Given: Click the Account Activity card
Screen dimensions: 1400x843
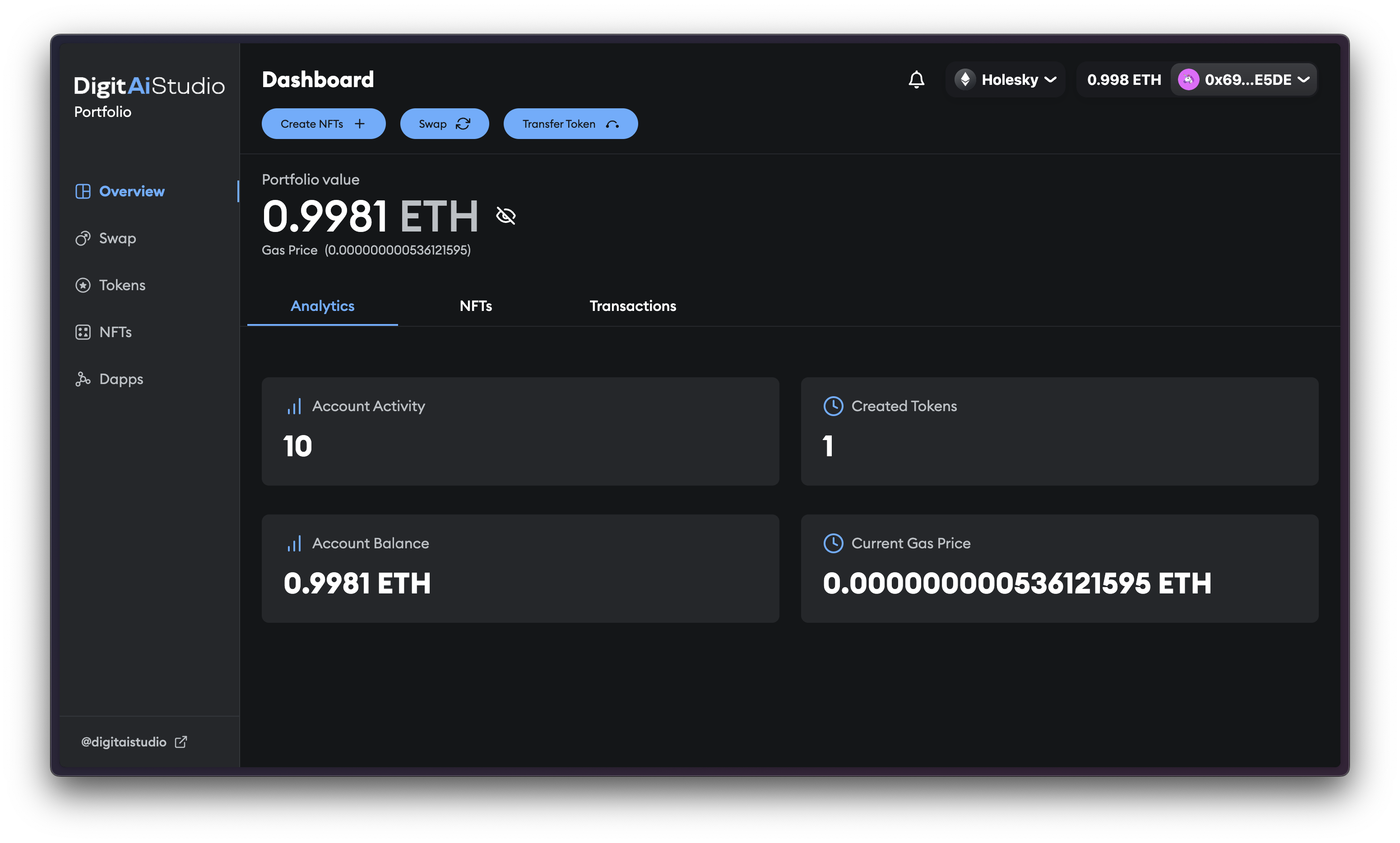Looking at the screenshot, I should (519, 431).
